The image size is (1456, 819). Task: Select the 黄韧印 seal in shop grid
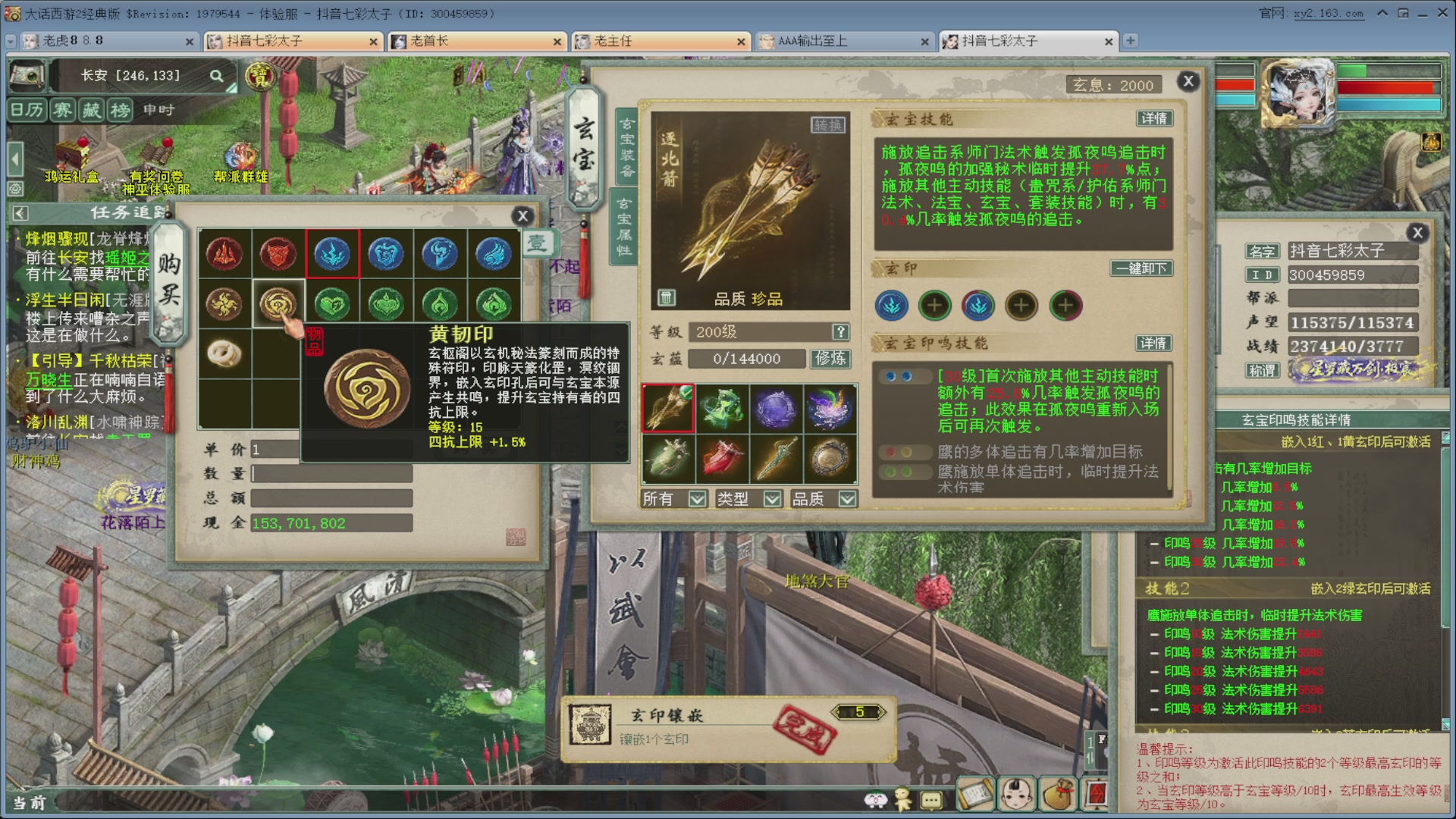click(x=278, y=304)
